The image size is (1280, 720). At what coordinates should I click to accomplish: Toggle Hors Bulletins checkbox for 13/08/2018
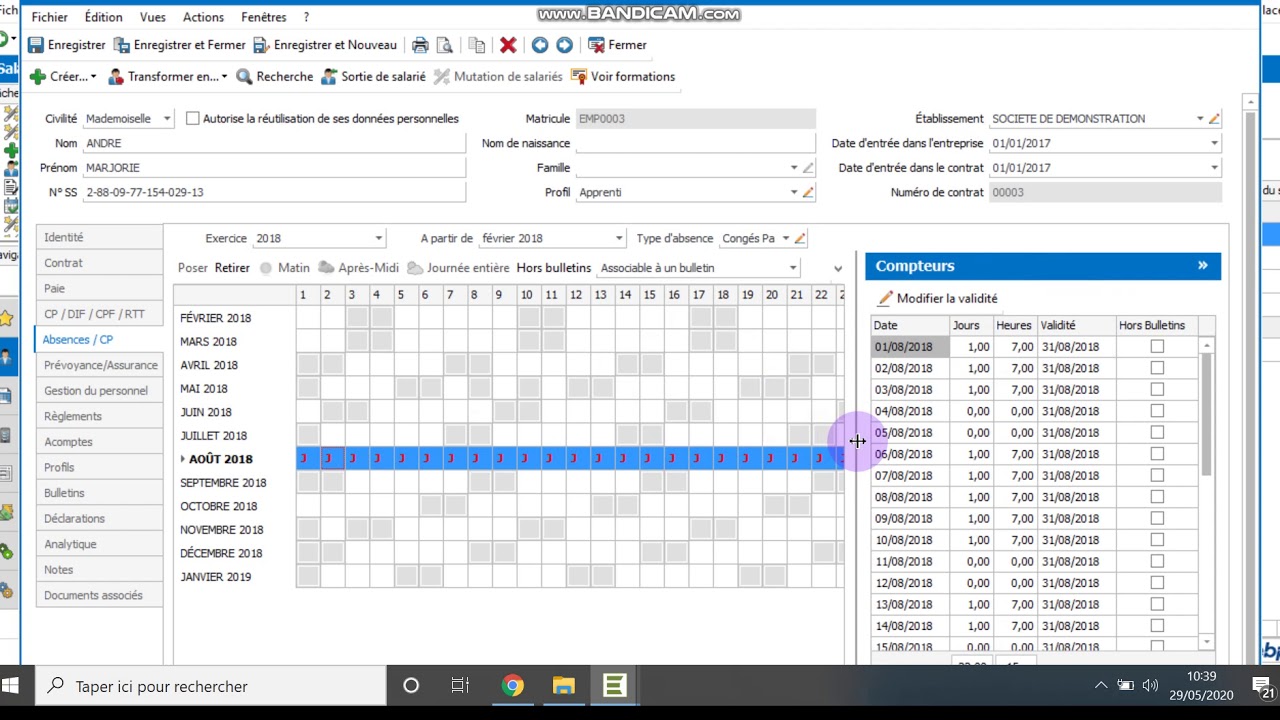pyautogui.click(x=1157, y=604)
